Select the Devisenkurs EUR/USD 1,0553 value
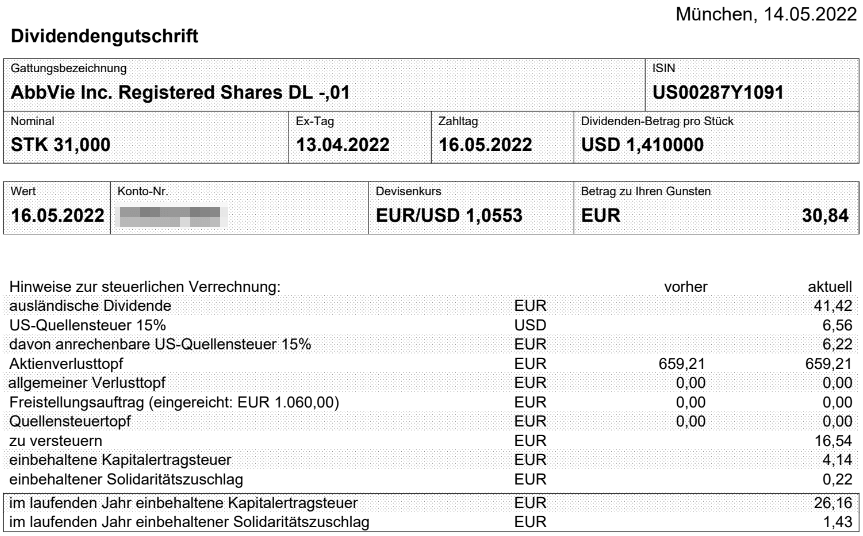 point(449,215)
